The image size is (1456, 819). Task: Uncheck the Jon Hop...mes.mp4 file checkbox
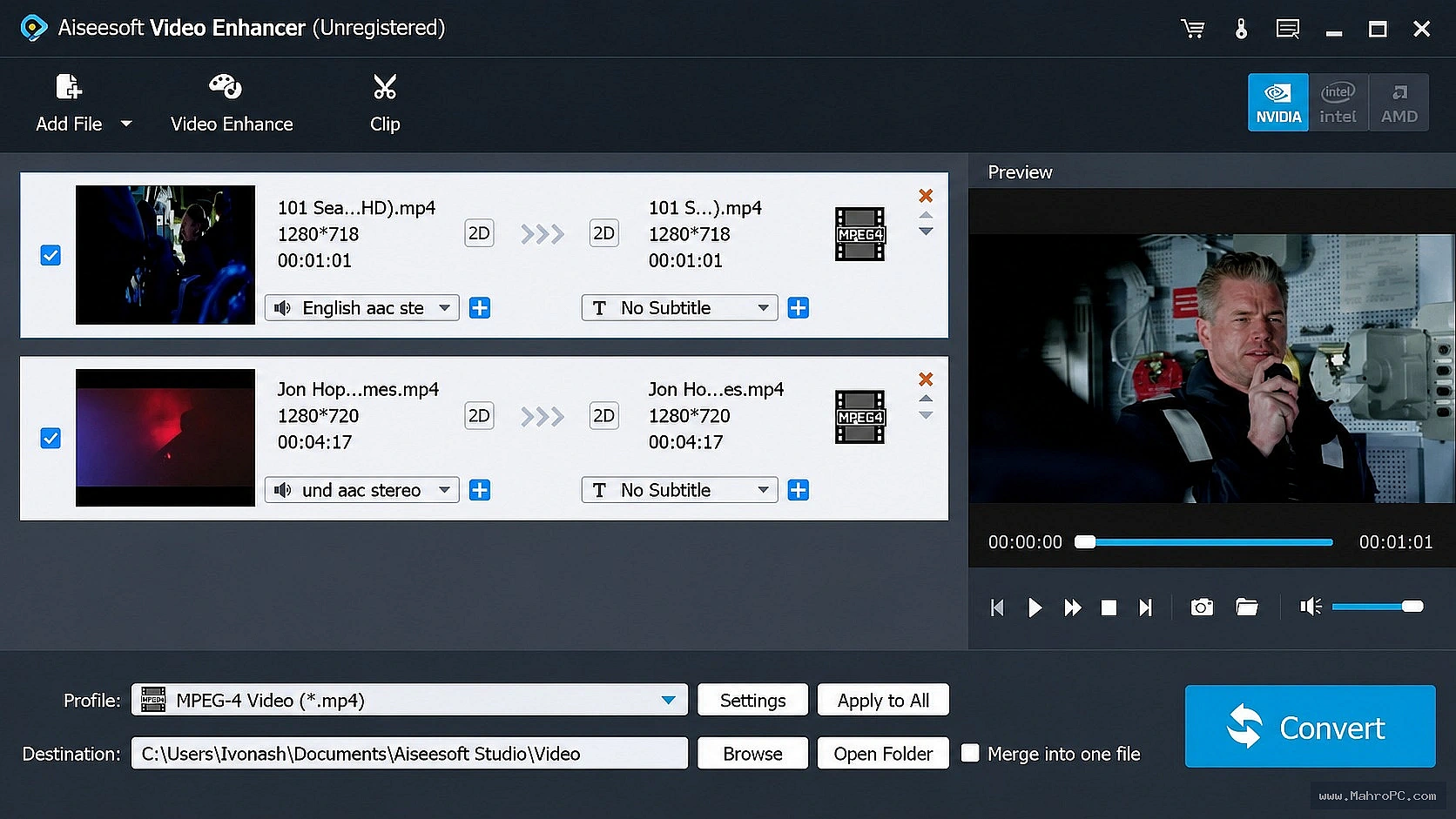point(51,438)
